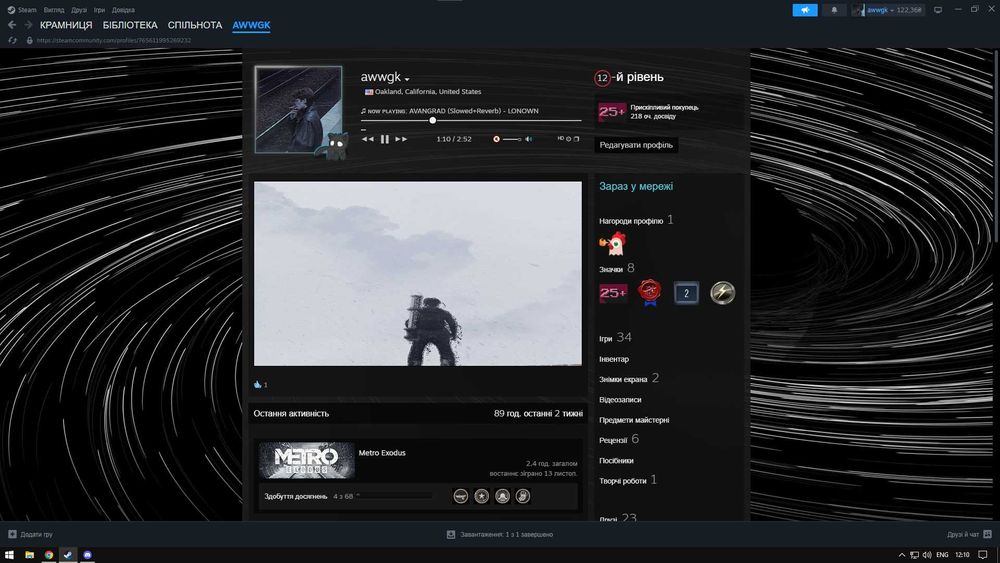Skip to previous track in music player
The height and width of the screenshot is (563, 1000).
(x=368, y=139)
